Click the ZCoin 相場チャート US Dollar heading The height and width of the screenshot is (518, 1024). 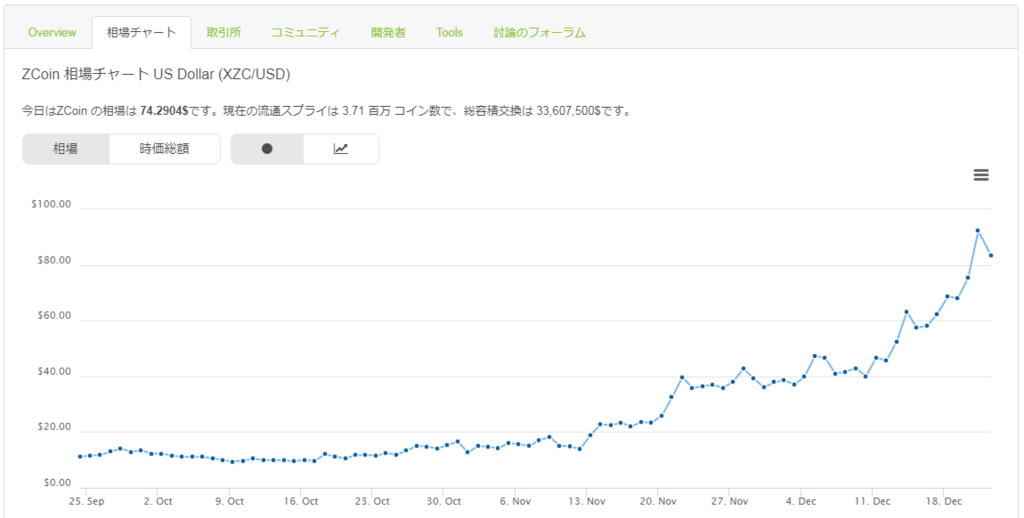coord(156,74)
